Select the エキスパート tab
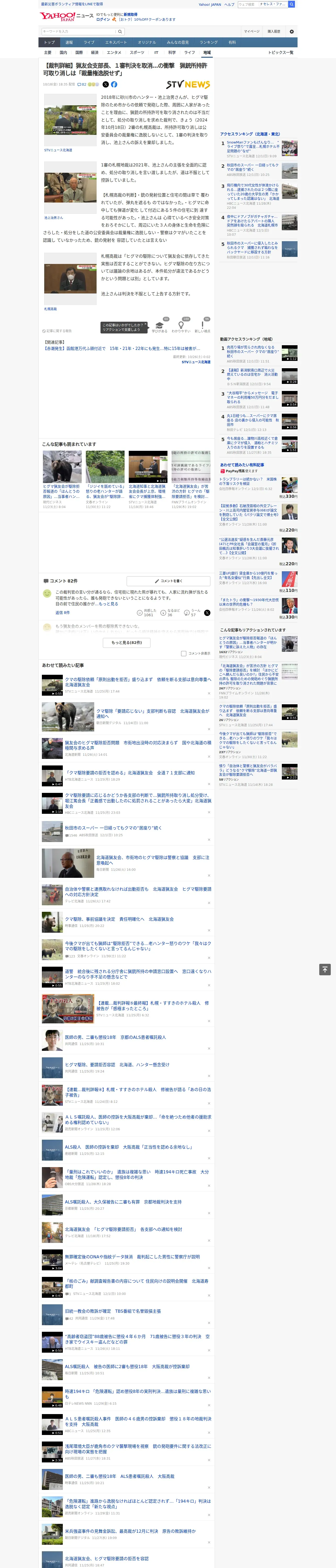336x1568 pixels. point(116,42)
